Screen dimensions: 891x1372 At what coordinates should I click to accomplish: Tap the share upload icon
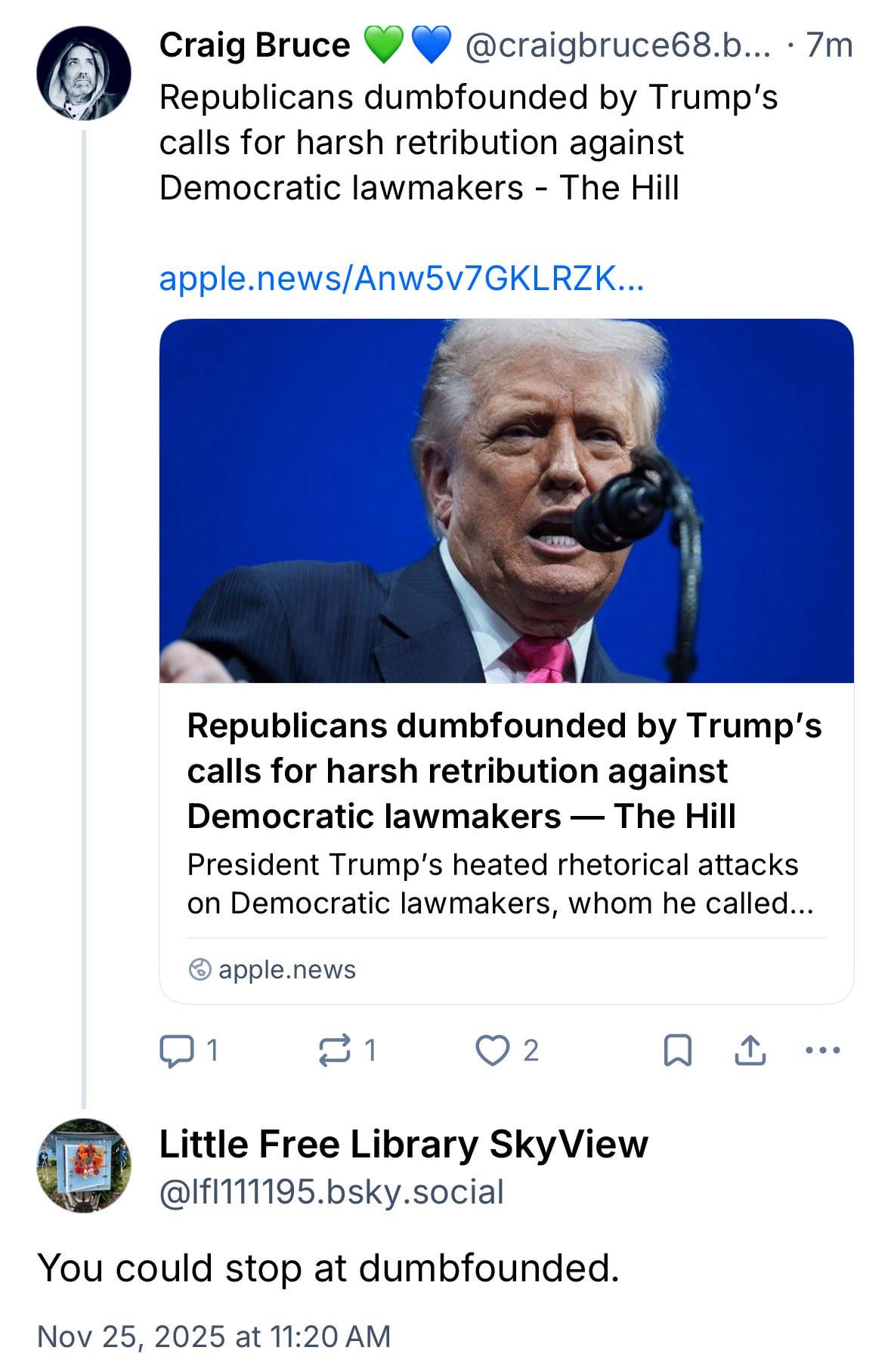pos(750,1050)
